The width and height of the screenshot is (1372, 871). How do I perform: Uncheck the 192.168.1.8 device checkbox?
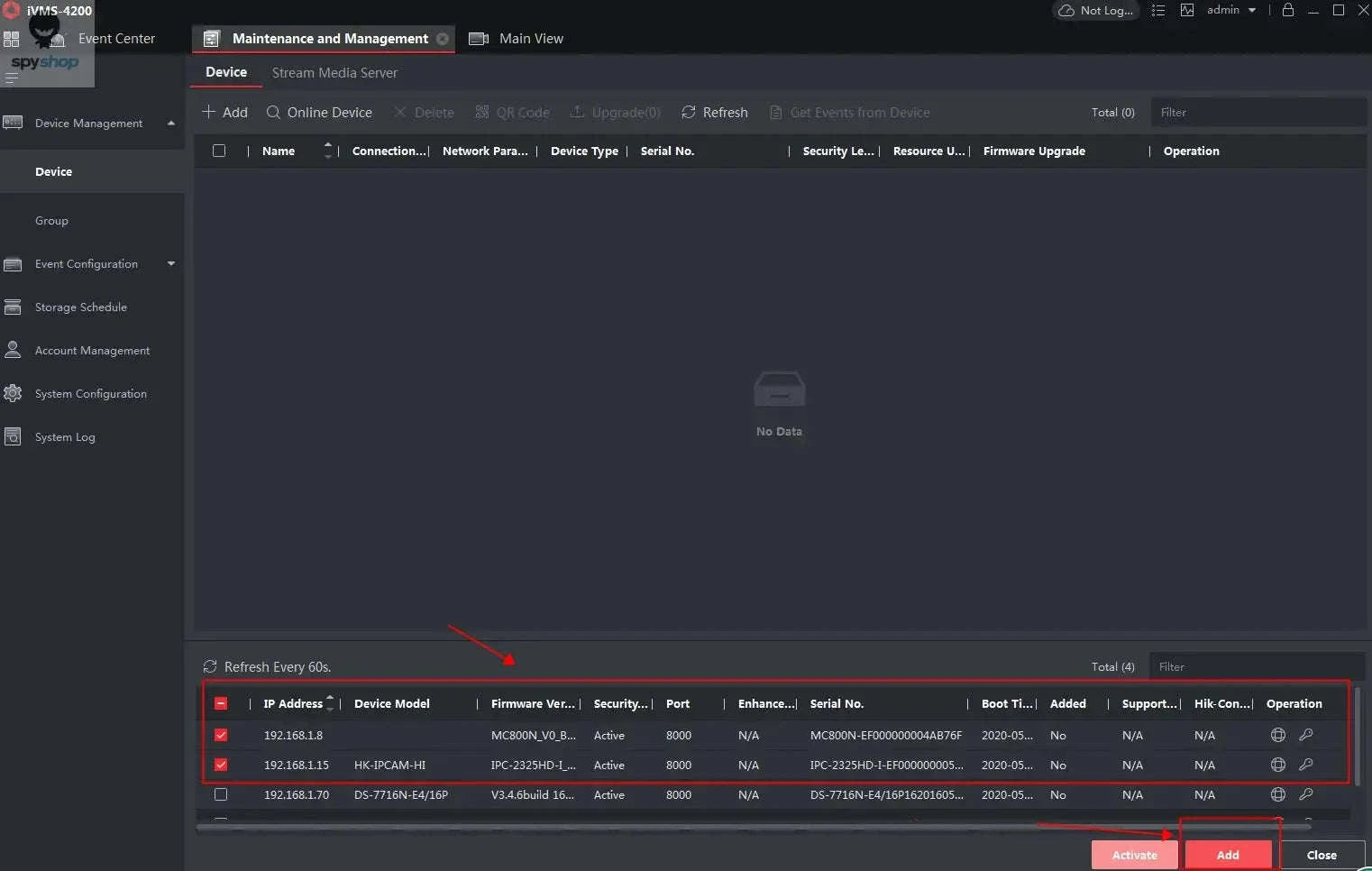[221, 735]
